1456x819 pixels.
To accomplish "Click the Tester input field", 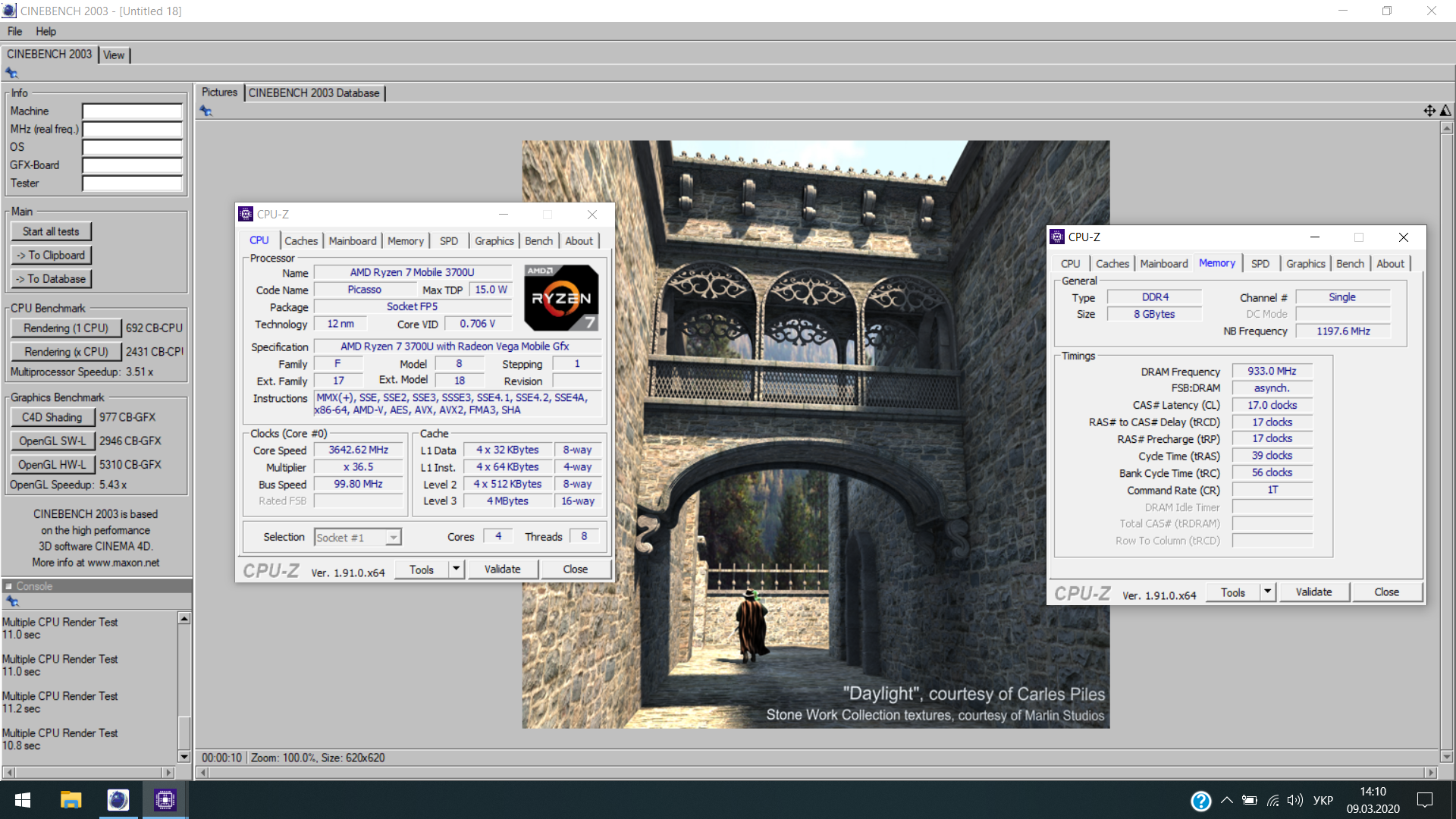I will pos(132,184).
